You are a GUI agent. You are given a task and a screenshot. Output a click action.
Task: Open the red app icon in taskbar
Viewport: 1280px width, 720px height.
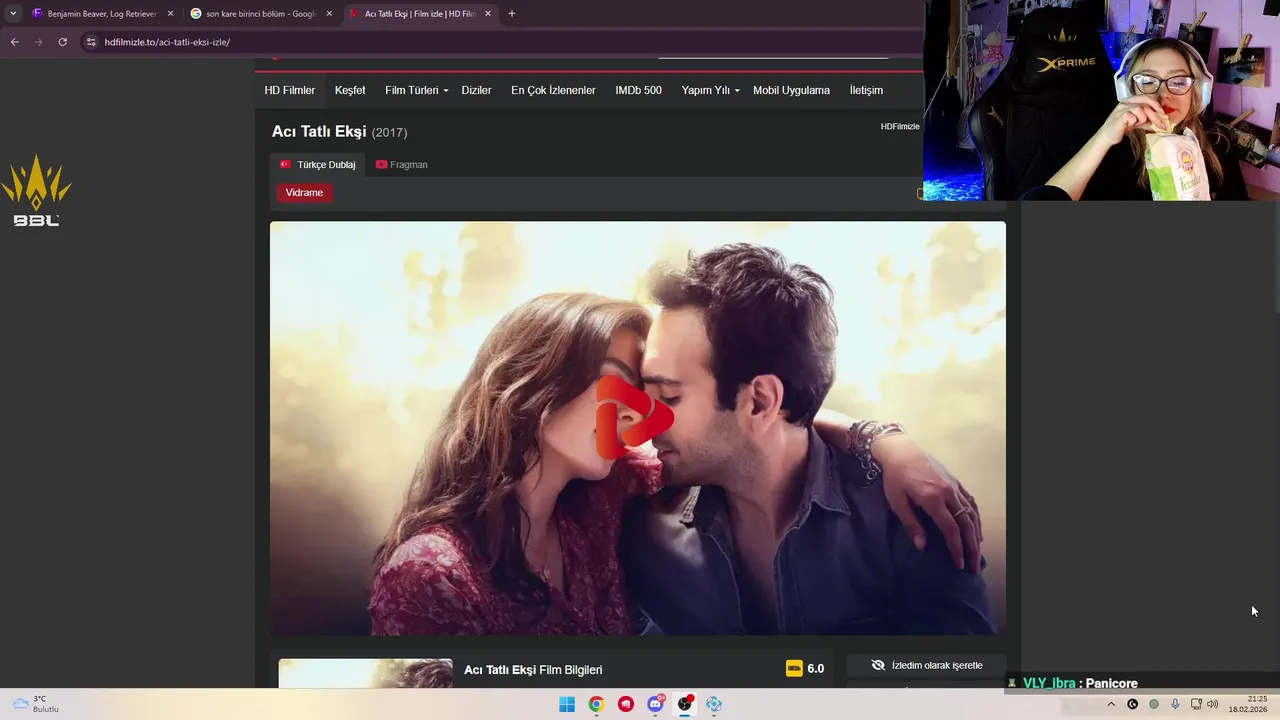pos(626,704)
